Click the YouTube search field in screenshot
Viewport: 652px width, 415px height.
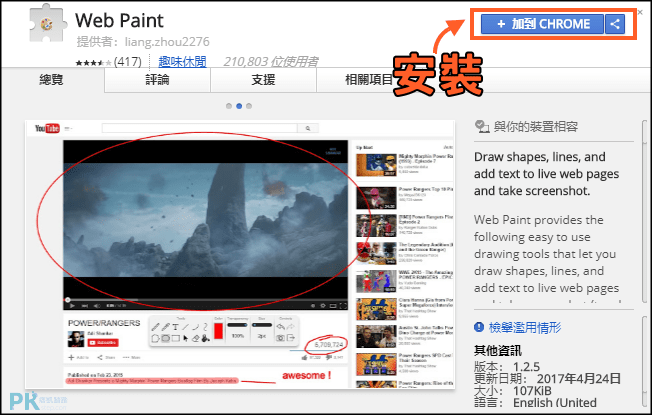point(200,128)
